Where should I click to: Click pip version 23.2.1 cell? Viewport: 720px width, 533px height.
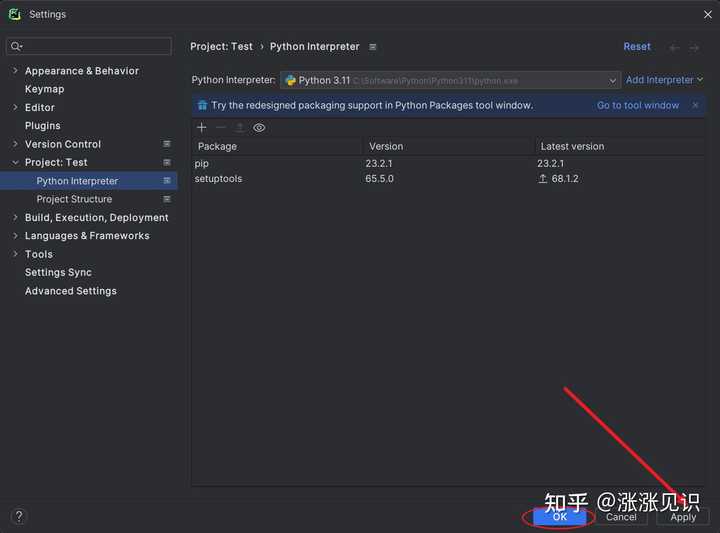coord(379,163)
